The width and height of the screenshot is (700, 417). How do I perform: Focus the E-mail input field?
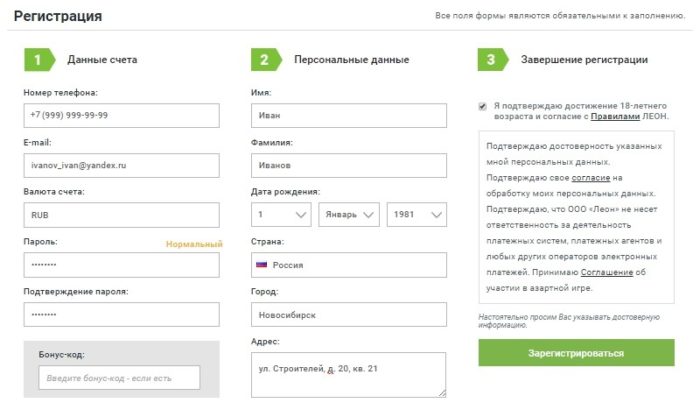click(x=121, y=164)
